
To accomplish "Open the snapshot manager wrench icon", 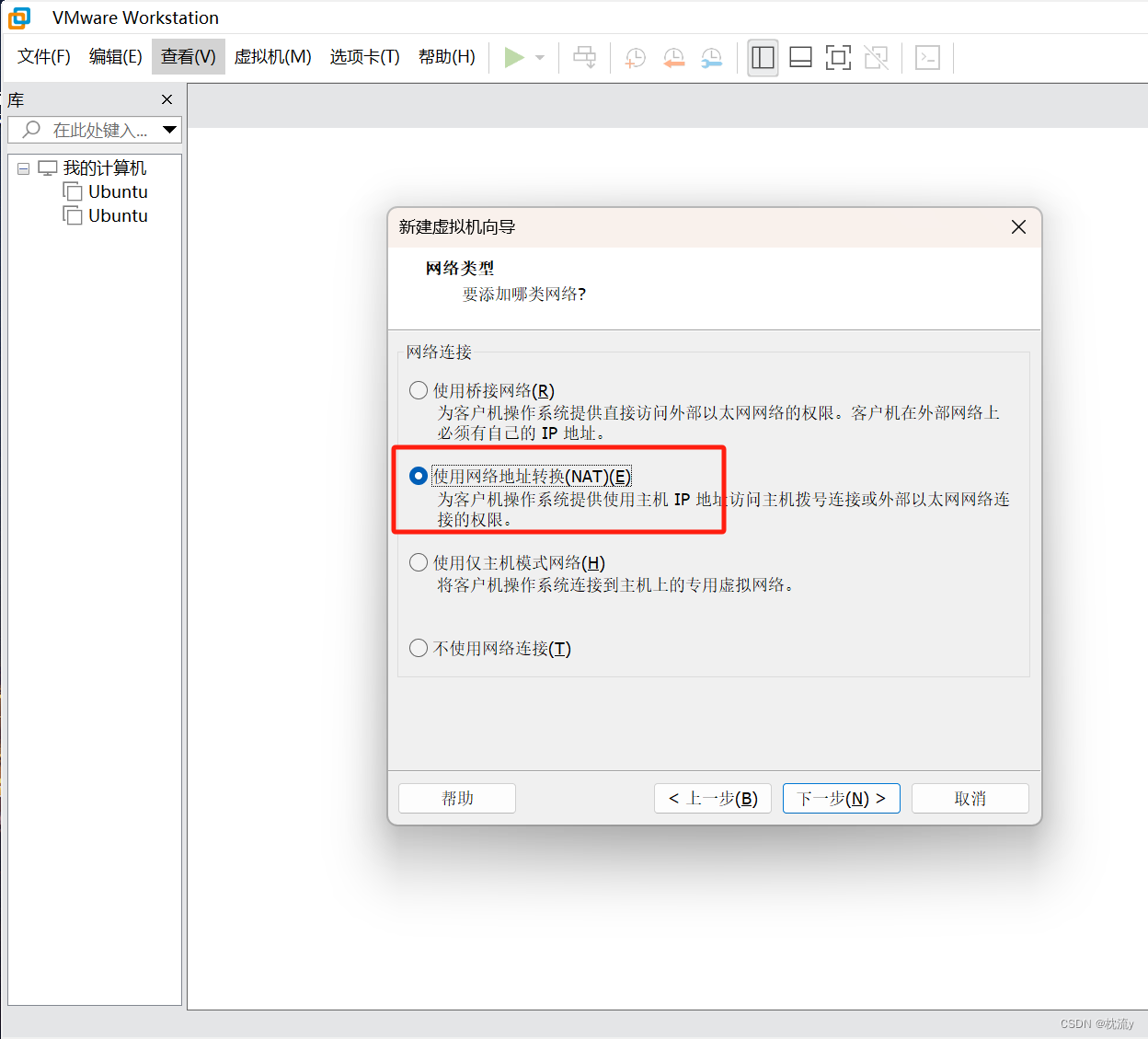I will pos(711,57).
